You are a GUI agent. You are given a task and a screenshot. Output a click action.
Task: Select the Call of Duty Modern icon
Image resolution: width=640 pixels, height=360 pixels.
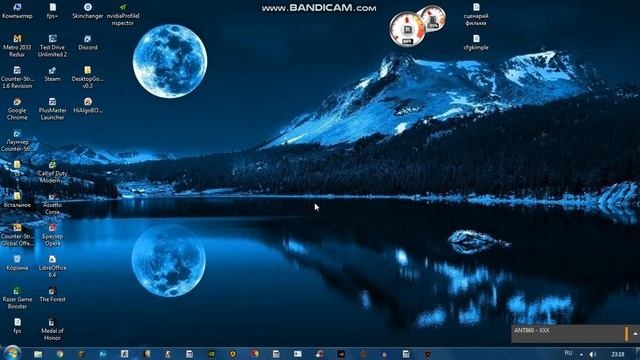[x=52, y=172]
